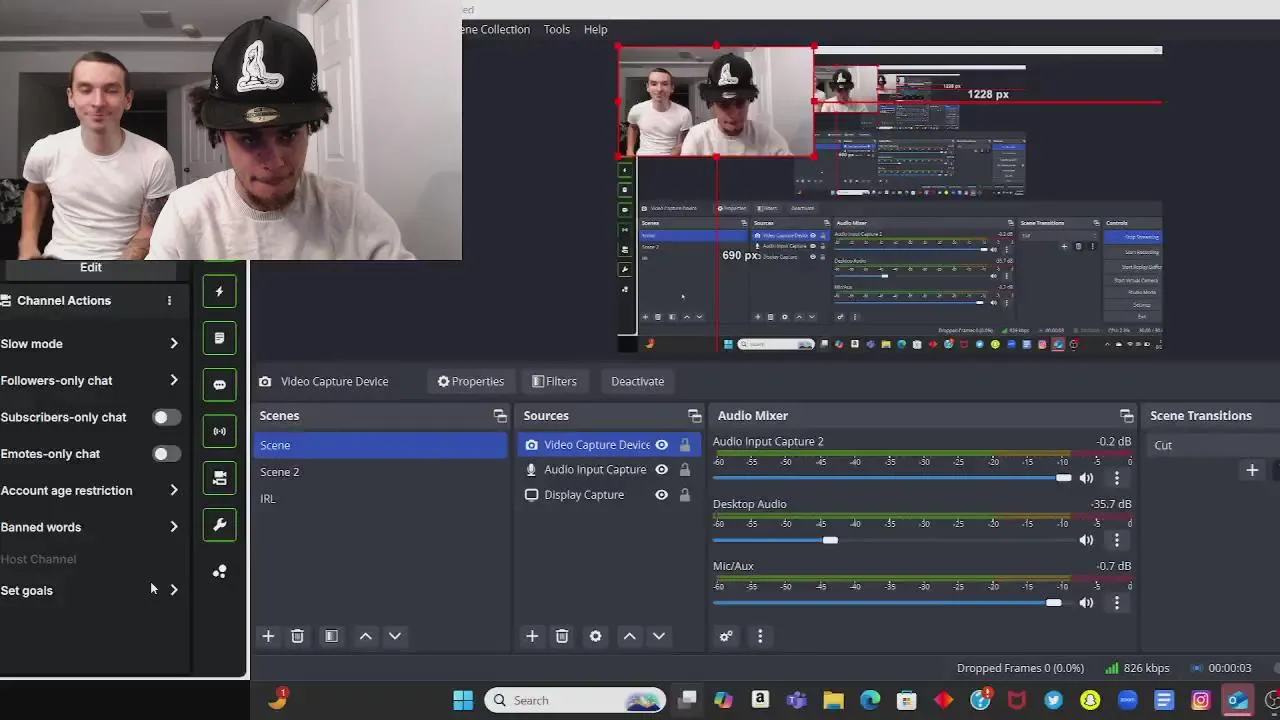Viewport: 1280px width, 720px height.
Task: Open File Explorer from taskbar
Action: tap(833, 700)
